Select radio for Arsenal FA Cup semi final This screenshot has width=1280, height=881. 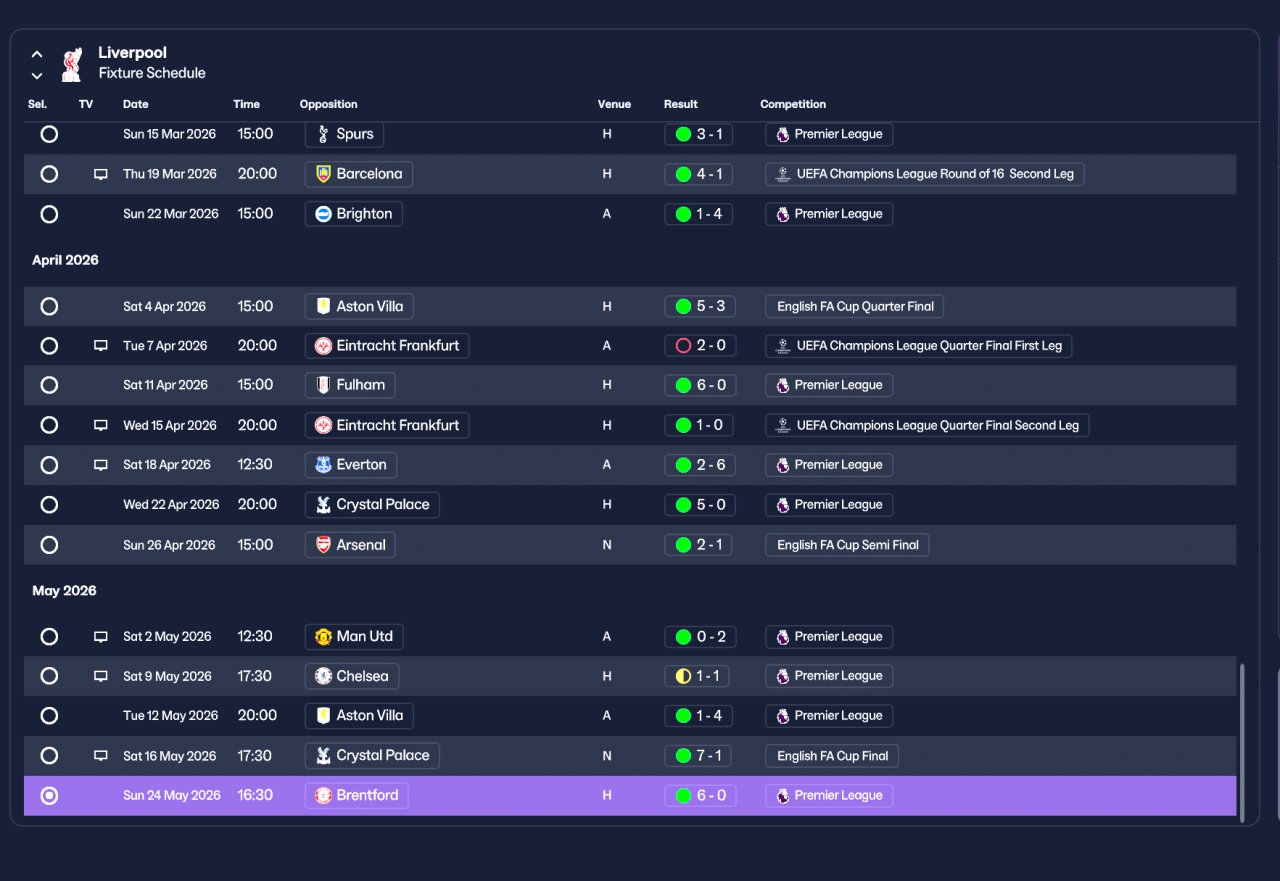pos(49,545)
